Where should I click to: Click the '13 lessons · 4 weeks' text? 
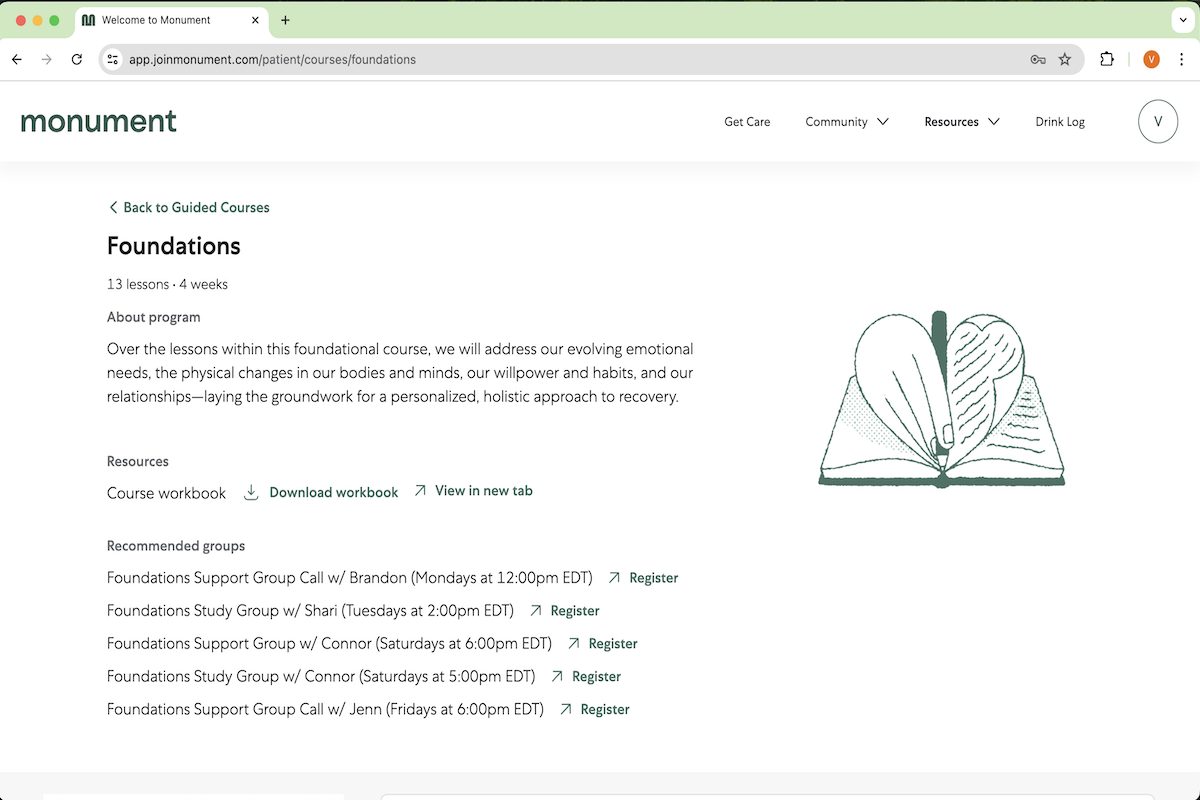point(167,284)
